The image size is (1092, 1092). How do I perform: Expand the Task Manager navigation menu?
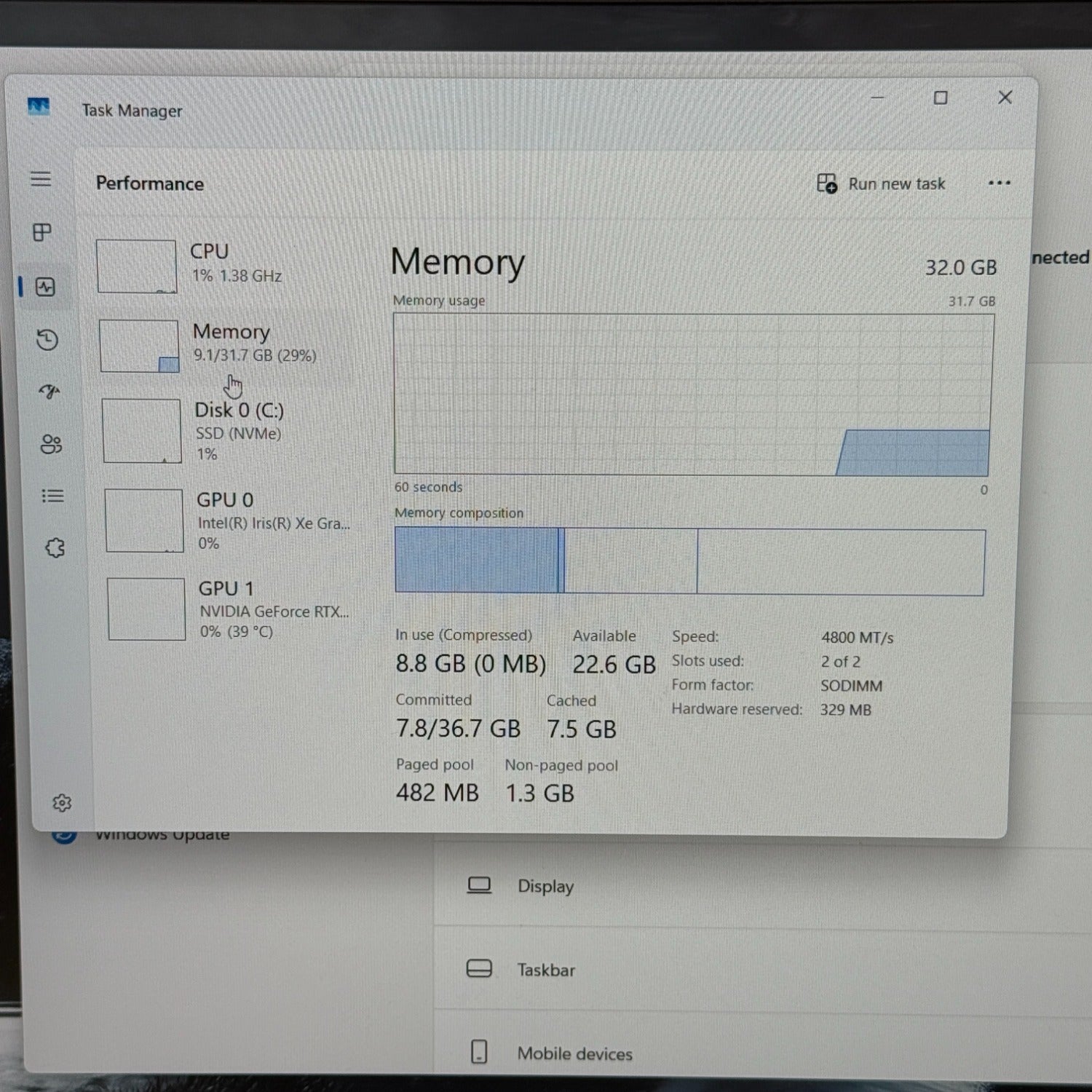pos(42,178)
